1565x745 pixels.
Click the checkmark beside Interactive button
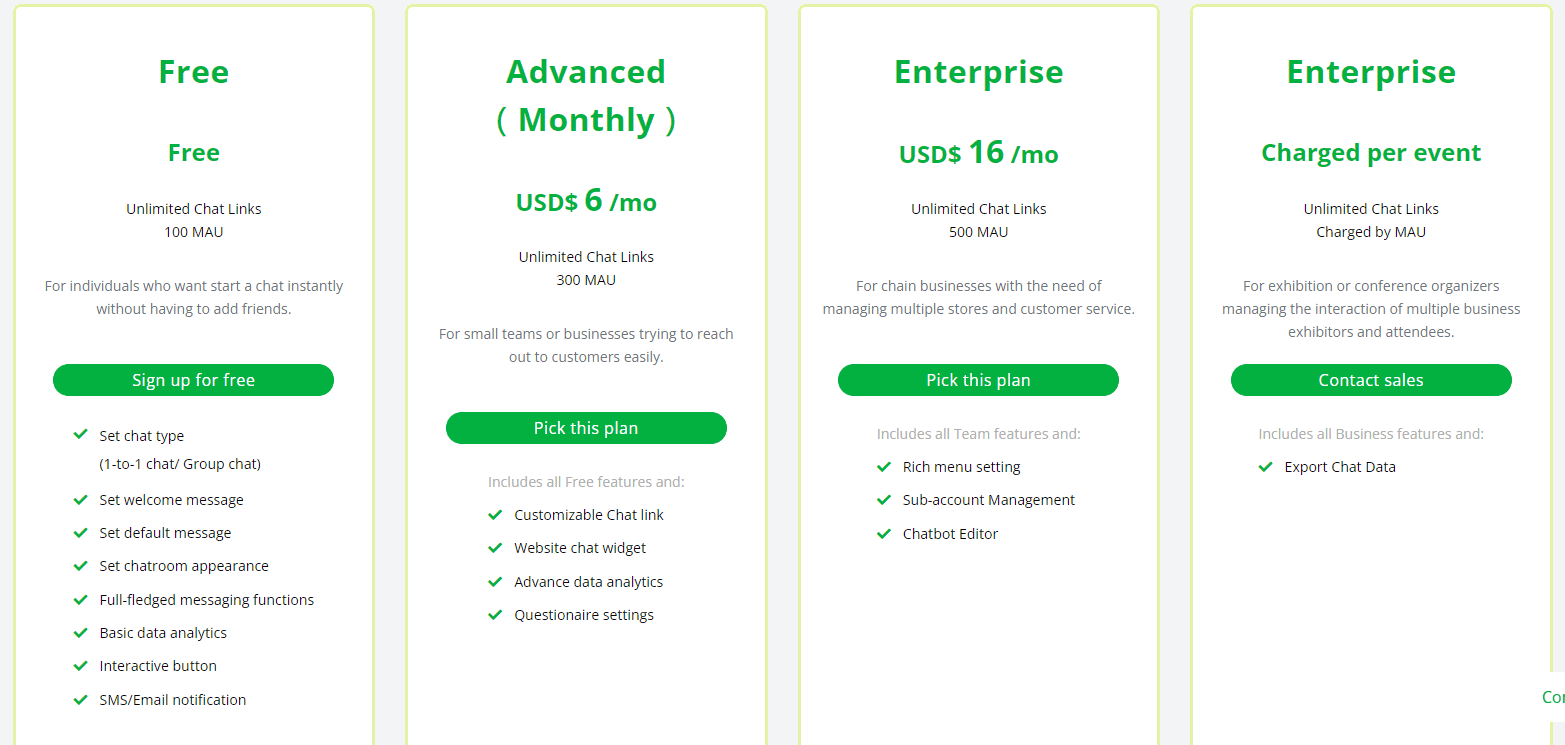80,665
